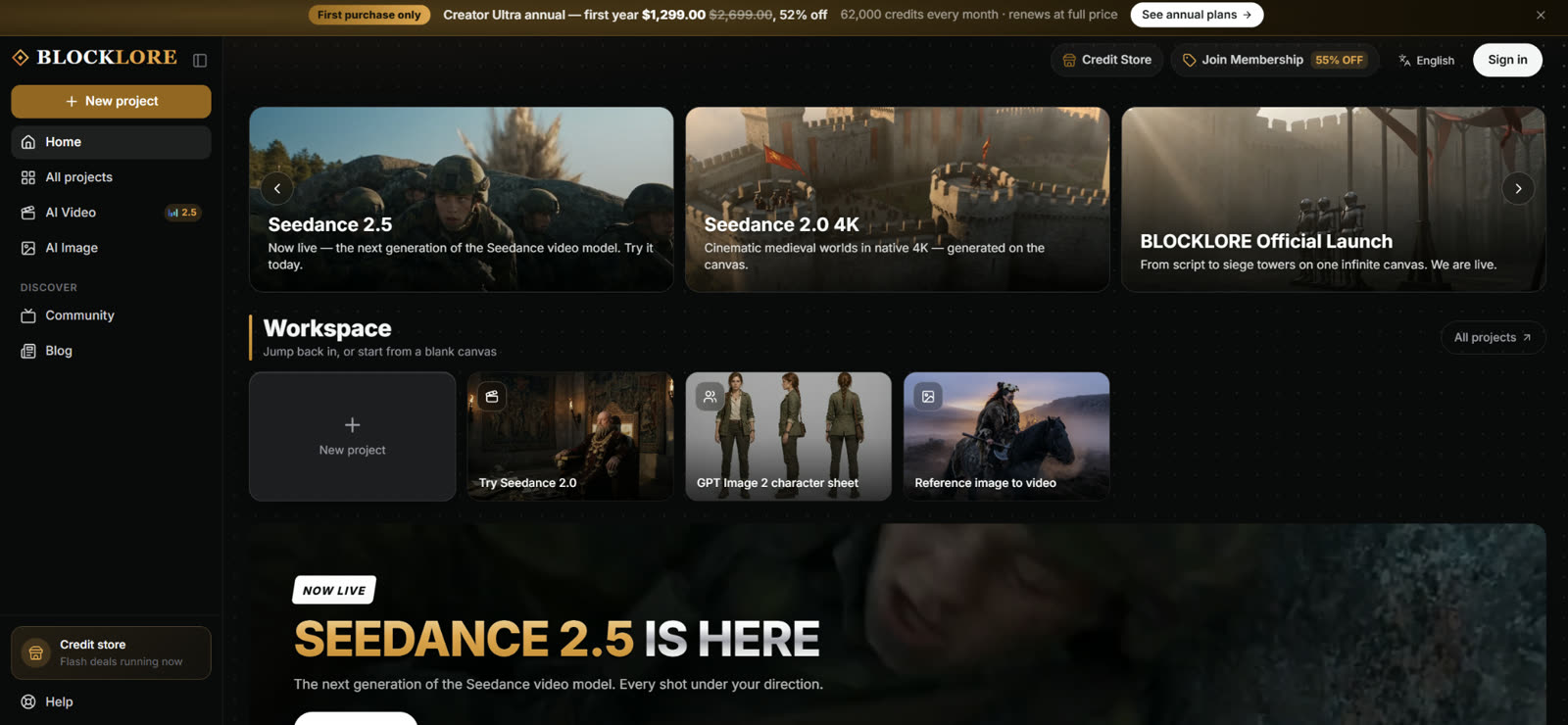Click the All projects link in Workspace
Image resolution: width=1568 pixels, height=725 pixels.
[x=1493, y=337]
